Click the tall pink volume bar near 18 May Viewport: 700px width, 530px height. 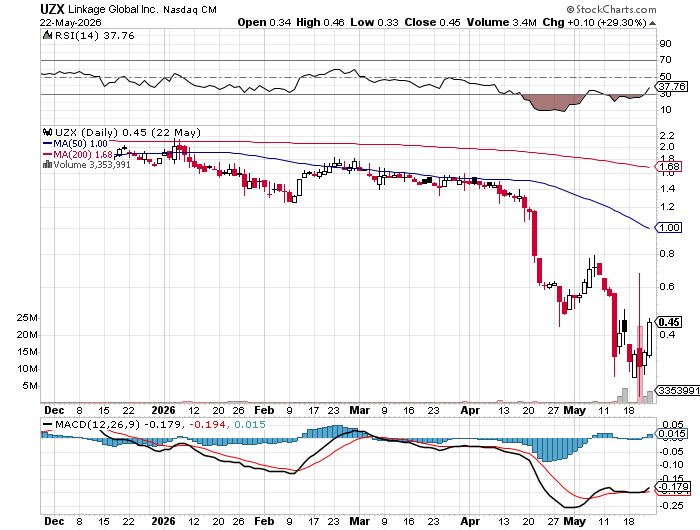[640, 364]
